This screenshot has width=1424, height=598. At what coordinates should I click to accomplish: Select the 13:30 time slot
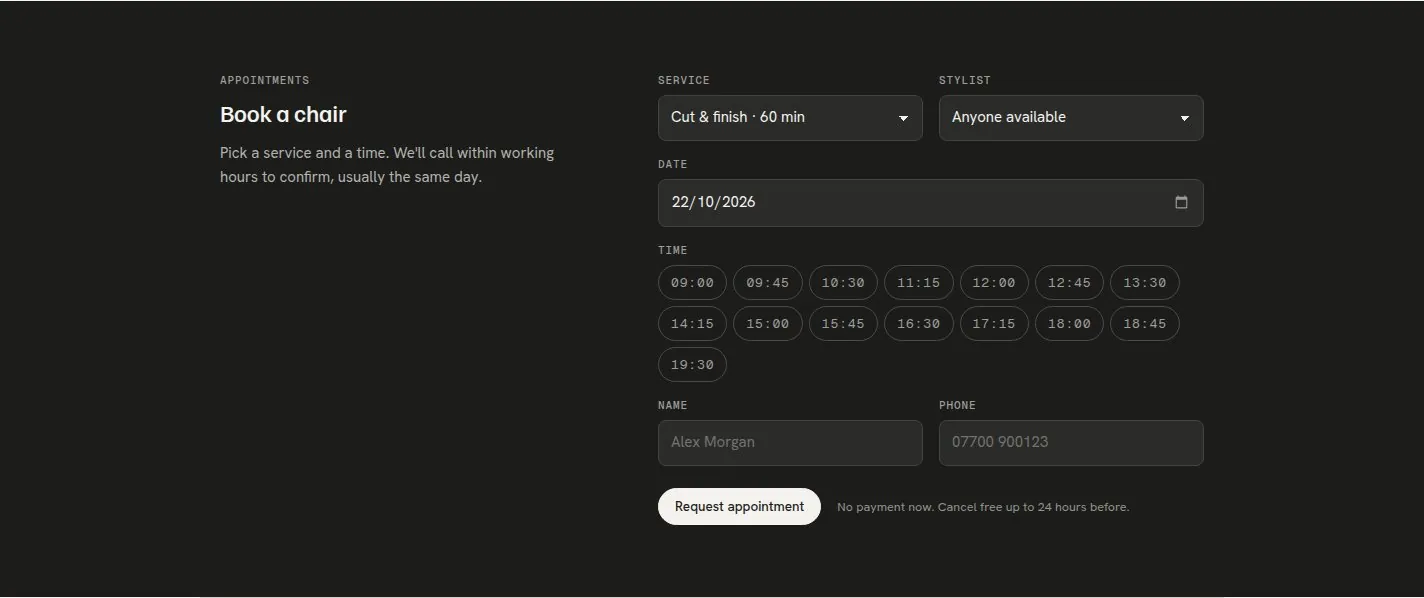[1145, 283]
